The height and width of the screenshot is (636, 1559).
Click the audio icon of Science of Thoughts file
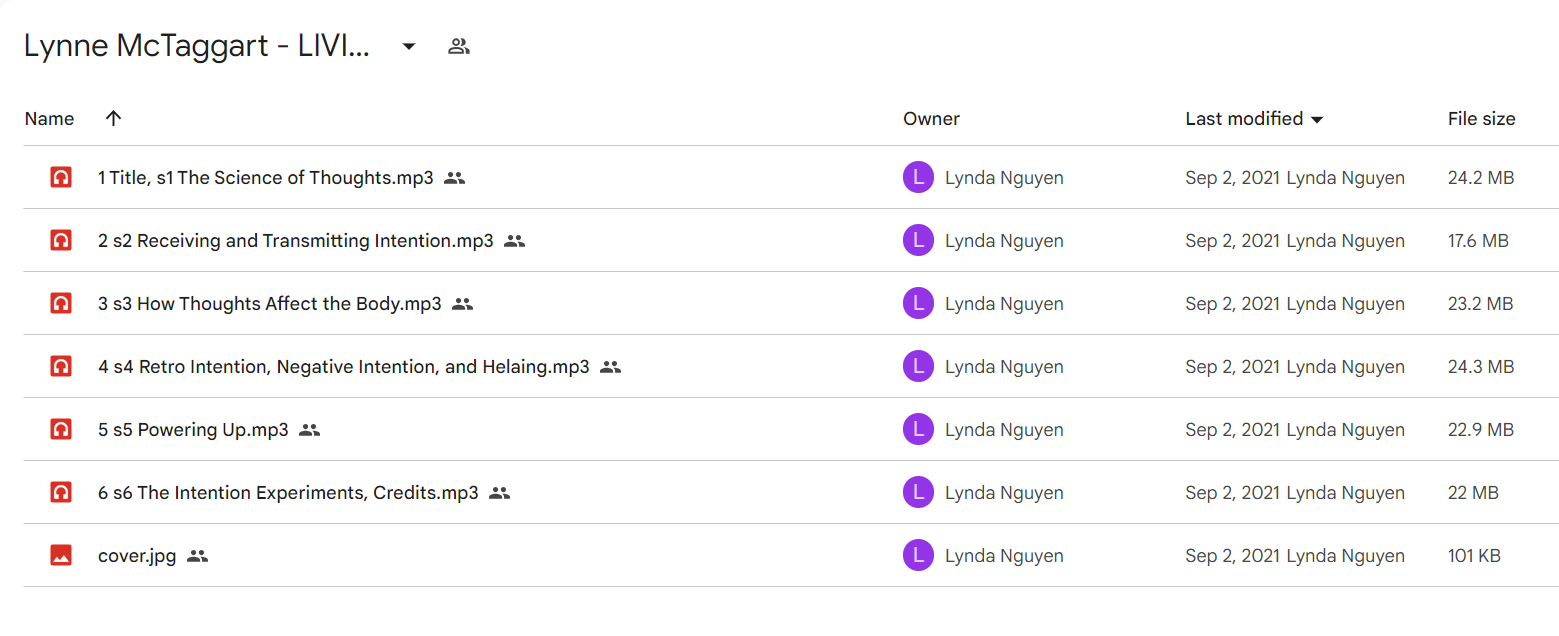point(61,178)
